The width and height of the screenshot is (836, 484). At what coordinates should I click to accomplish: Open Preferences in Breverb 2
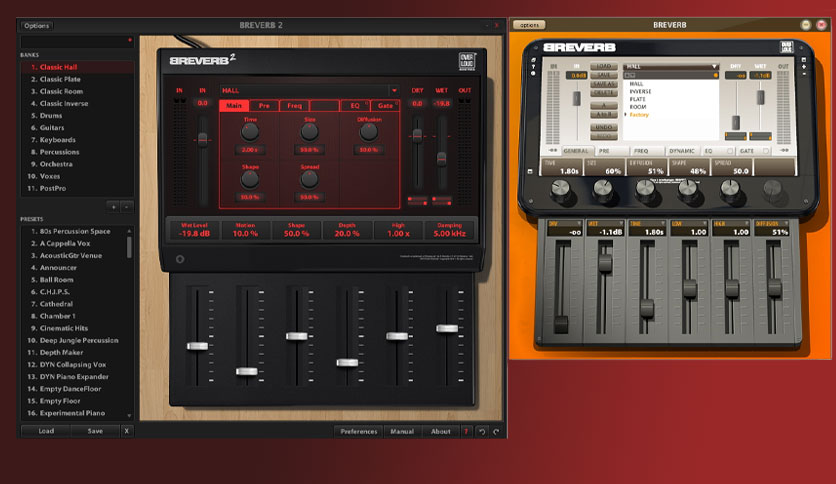tap(359, 431)
